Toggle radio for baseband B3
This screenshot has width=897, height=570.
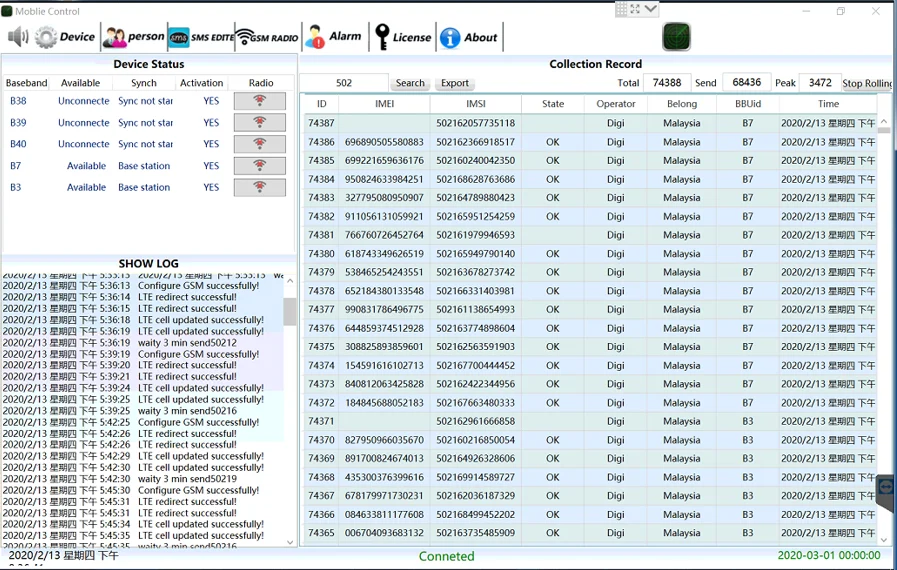[259, 187]
